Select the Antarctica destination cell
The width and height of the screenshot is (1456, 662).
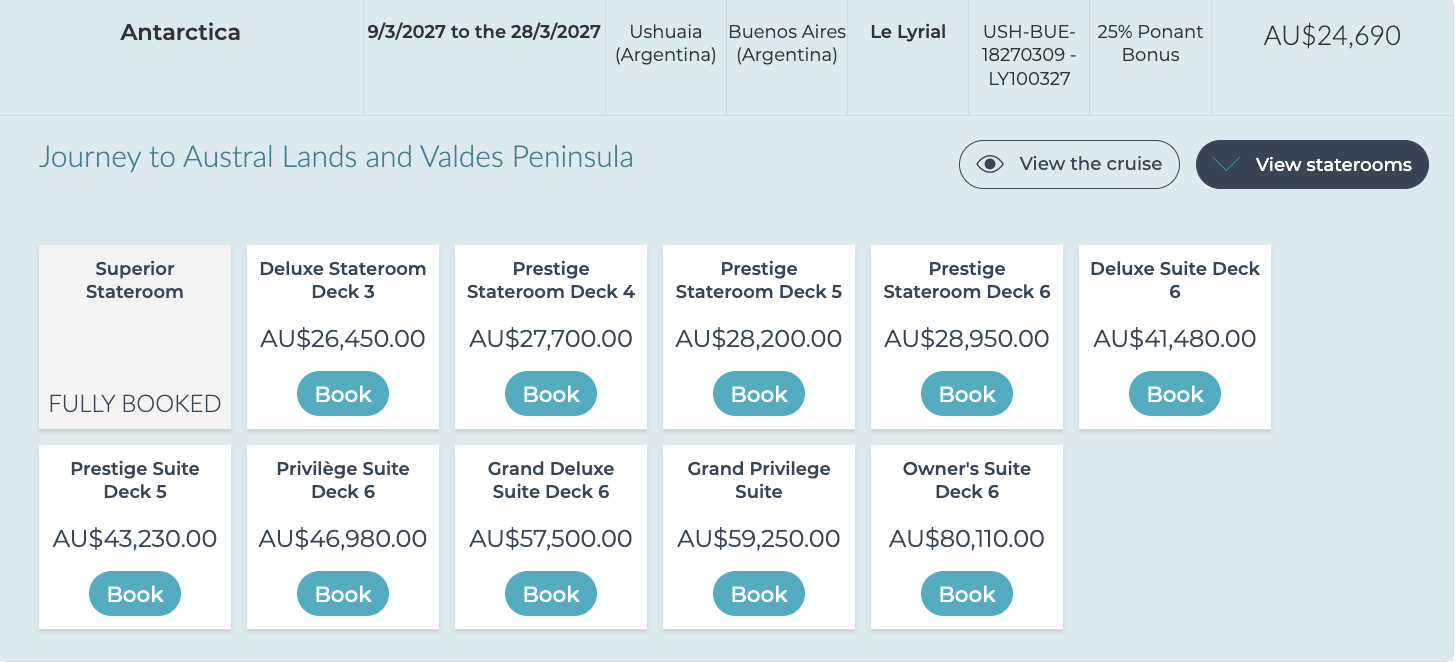tap(180, 33)
